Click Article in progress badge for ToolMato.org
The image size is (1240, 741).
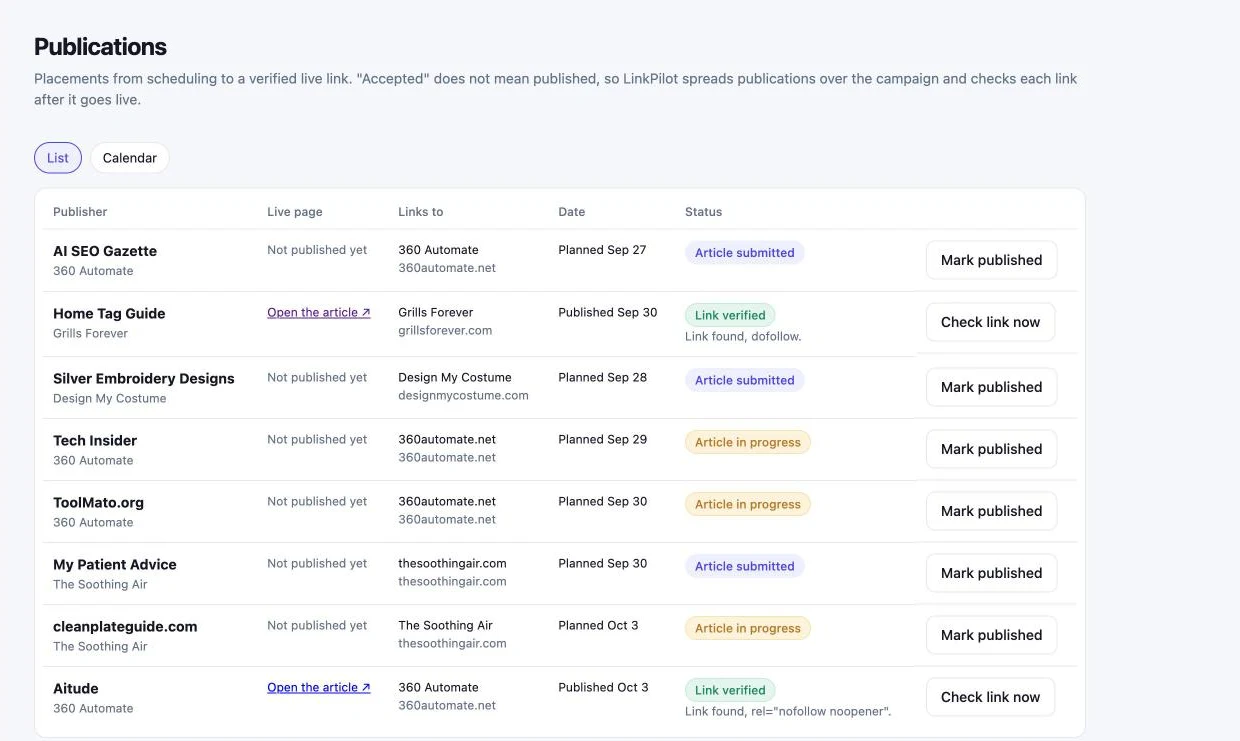(748, 504)
